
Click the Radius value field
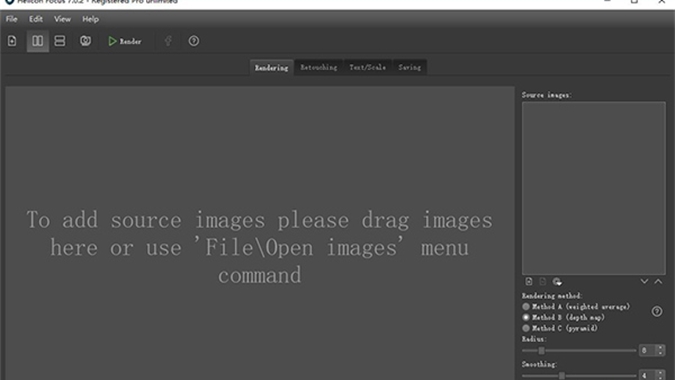click(x=647, y=350)
